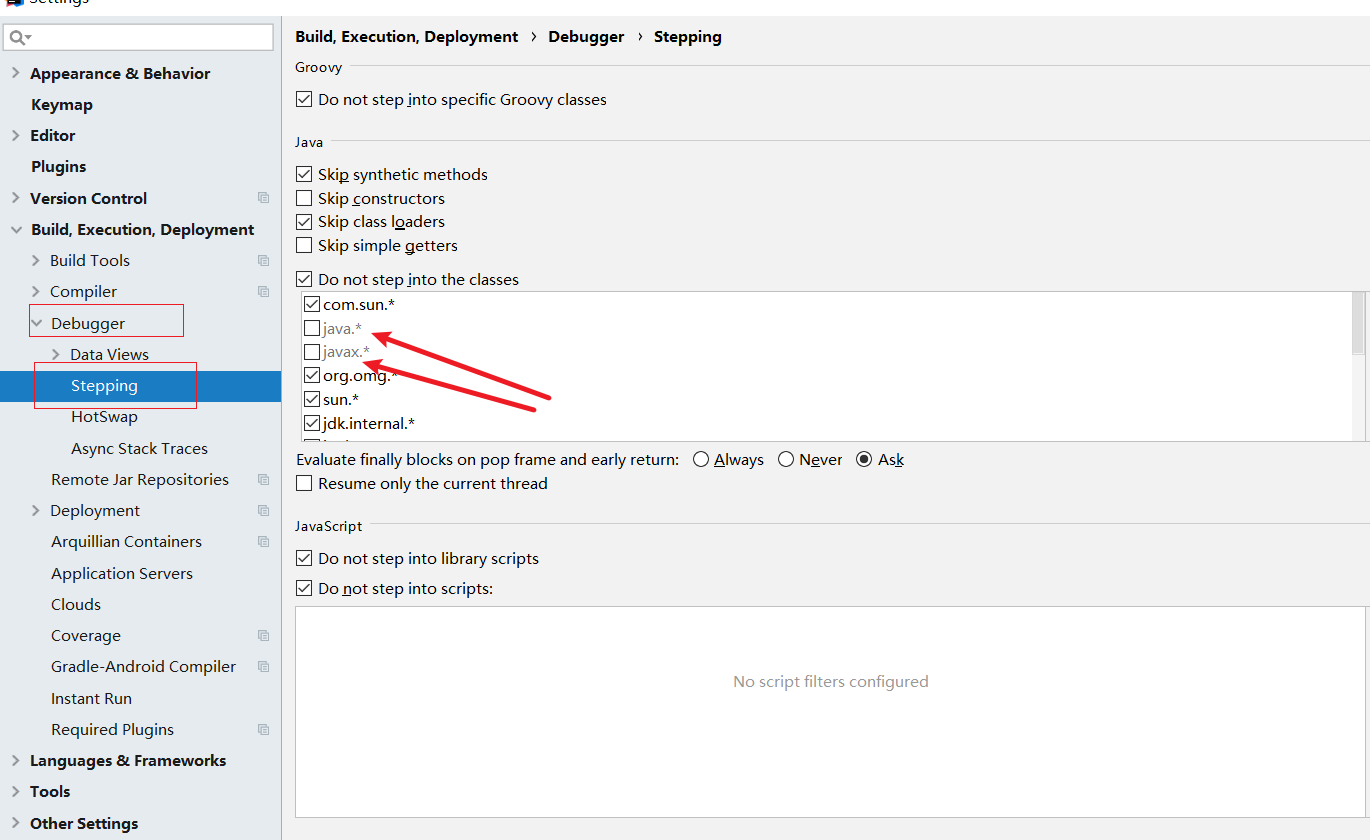Toggle Resume only the current thread
Image resolution: width=1370 pixels, height=840 pixels.
(305, 484)
